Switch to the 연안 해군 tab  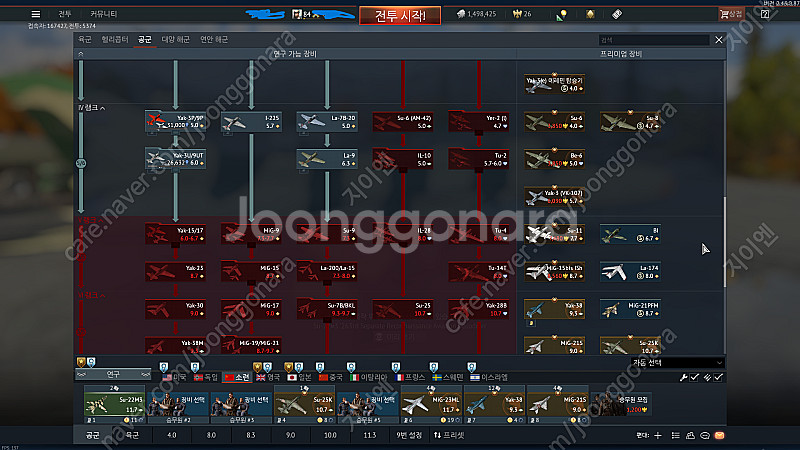(x=214, y=39)
